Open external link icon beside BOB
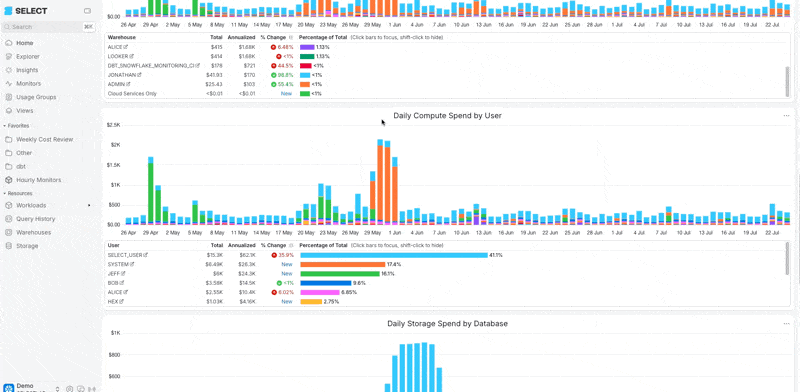 [122, 283]
